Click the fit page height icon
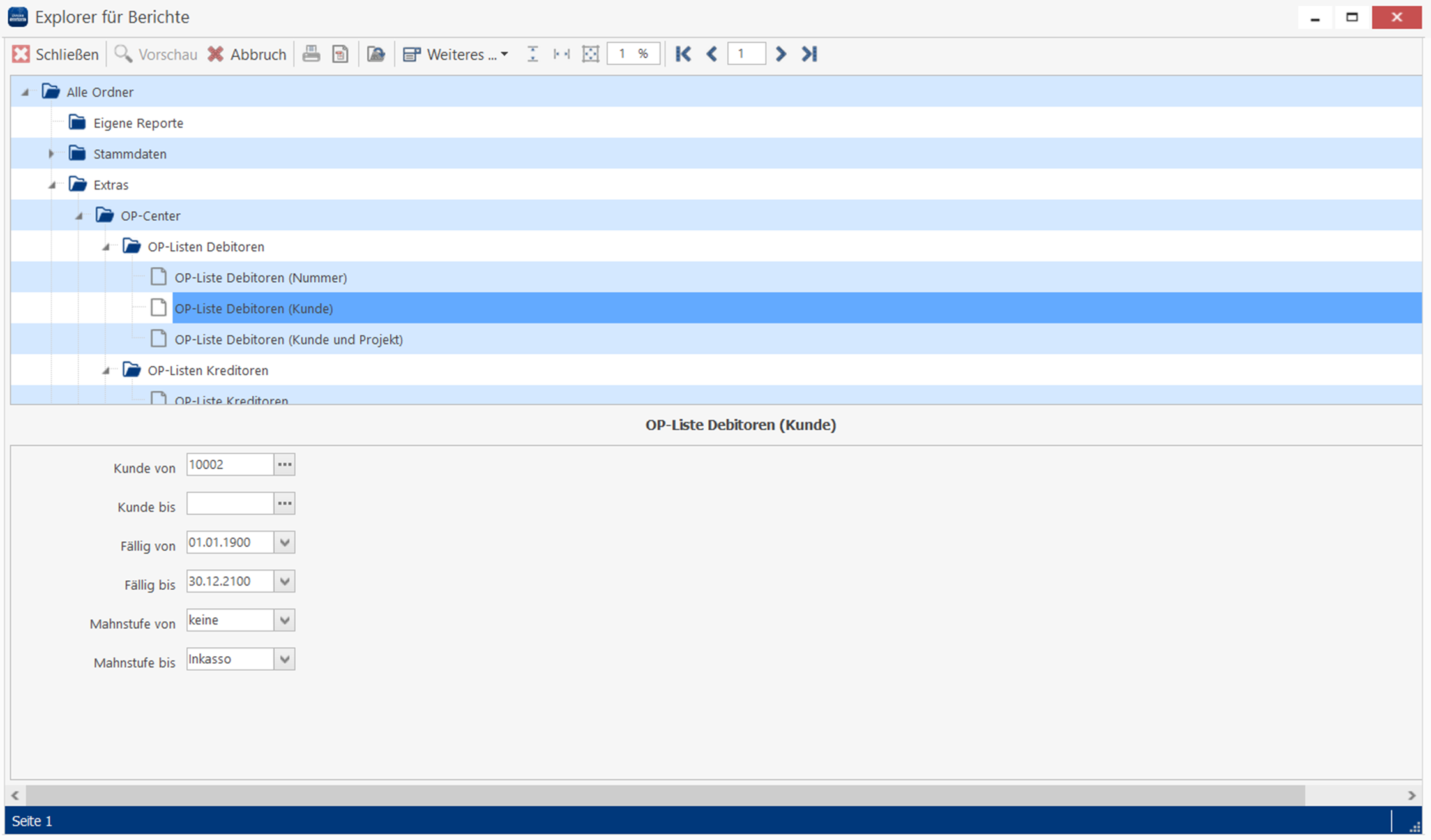 click(533, 54)
